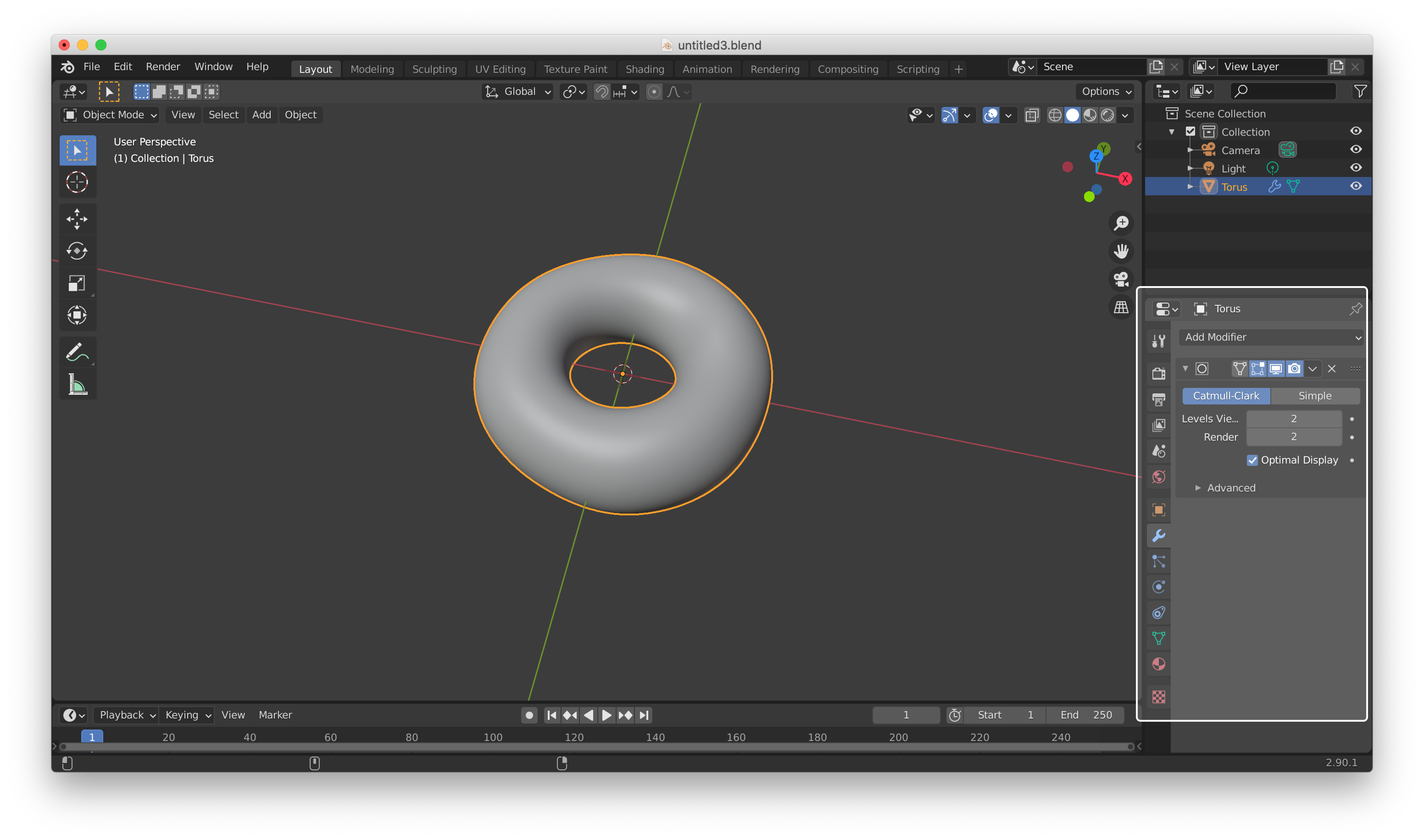The height and width of the screenshot is (840, 1424).
Task: Toggle proportional editing icon
Action: point(654,92)
